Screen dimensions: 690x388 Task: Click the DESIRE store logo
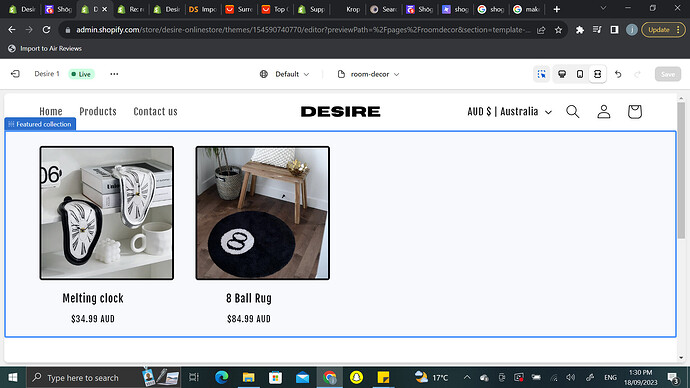pos(340,112)
